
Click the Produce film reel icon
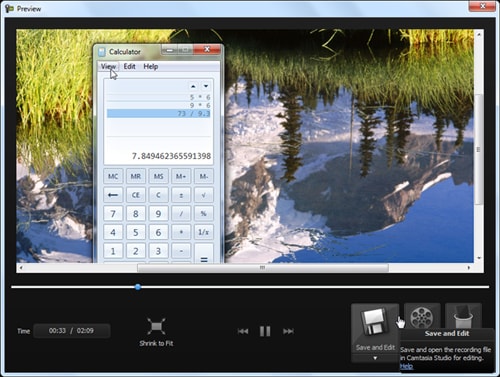click(422, 317)
